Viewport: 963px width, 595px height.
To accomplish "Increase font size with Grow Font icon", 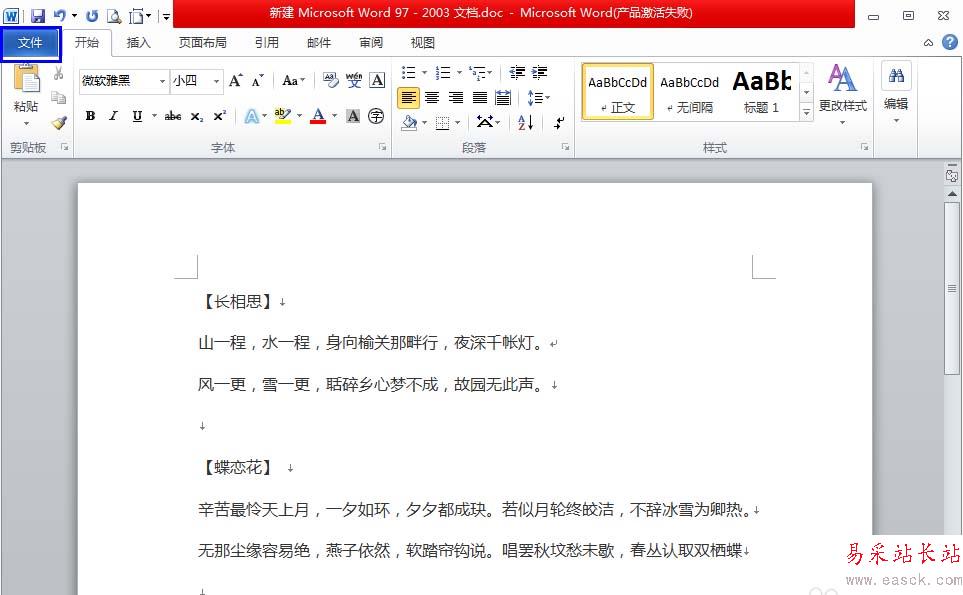I will point(236,80).
